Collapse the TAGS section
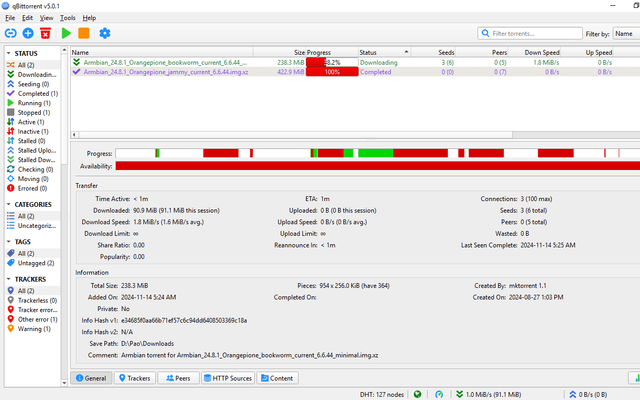Image resolution: width=640 pixels, height=400 pixels. click(9, 242)
